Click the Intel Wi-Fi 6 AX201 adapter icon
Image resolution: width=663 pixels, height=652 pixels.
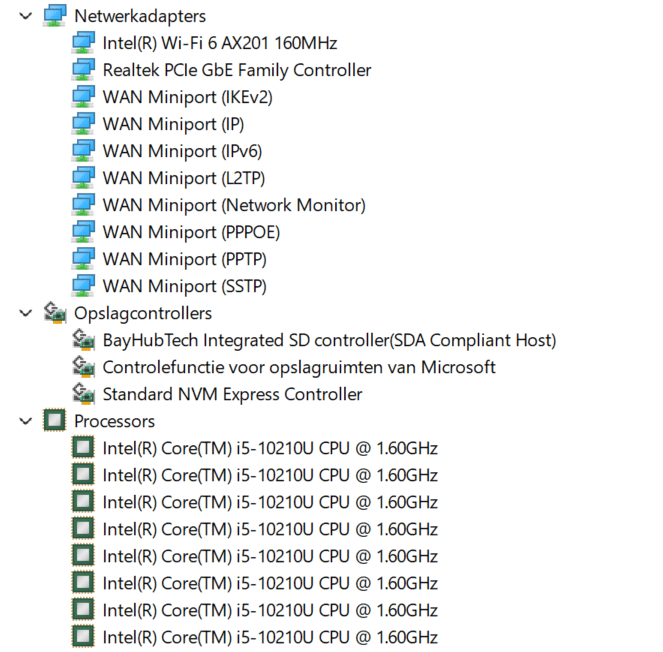point(84,43)
